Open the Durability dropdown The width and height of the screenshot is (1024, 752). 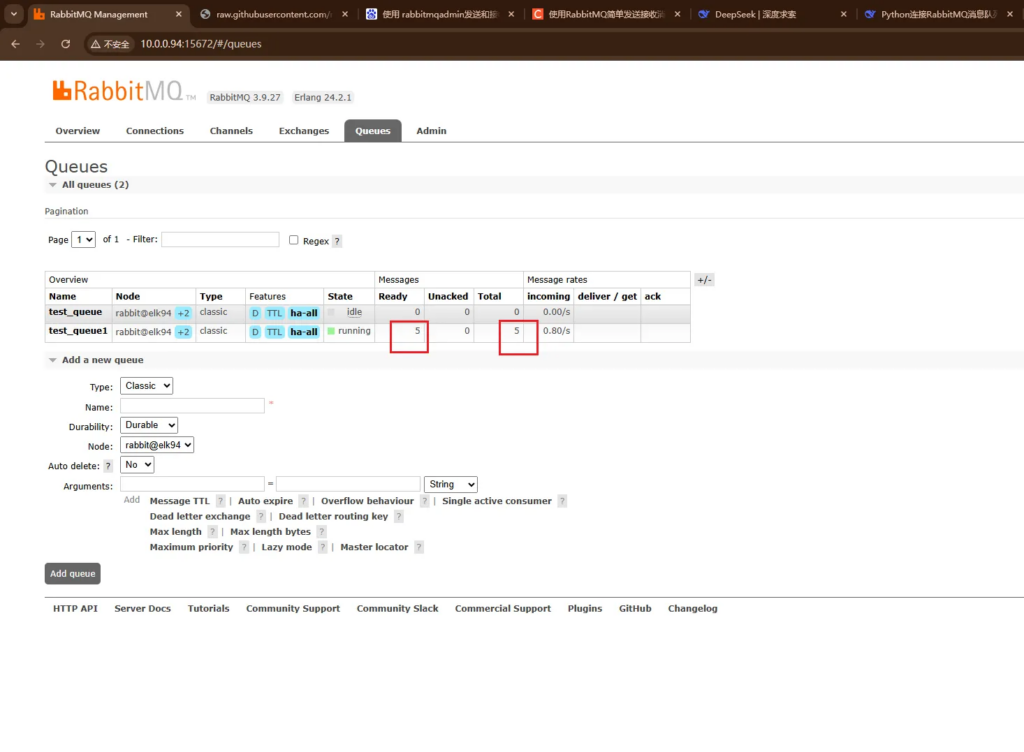(149, 425)
